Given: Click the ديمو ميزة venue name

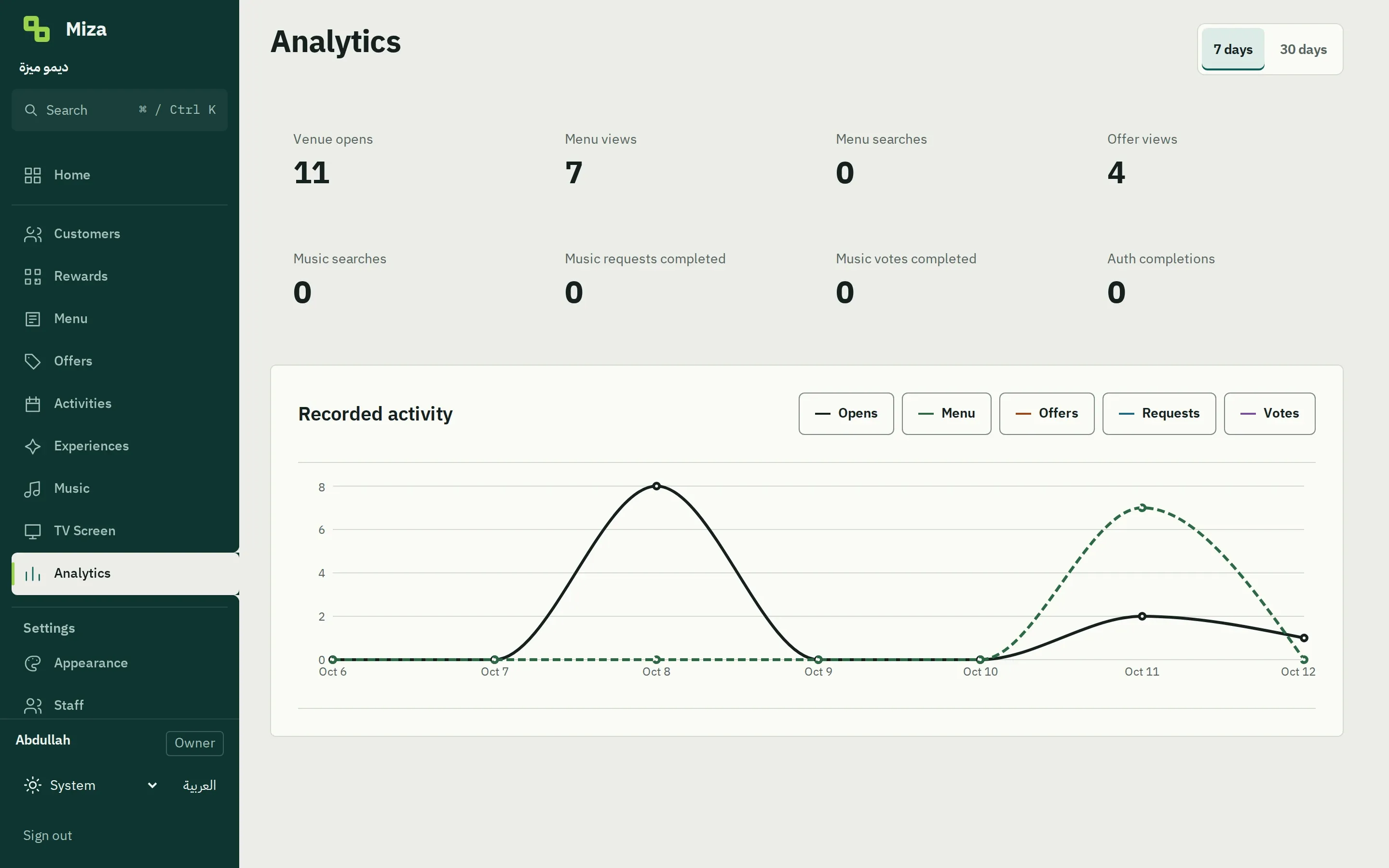Looking at the screenshot, I should coord(43,68).
